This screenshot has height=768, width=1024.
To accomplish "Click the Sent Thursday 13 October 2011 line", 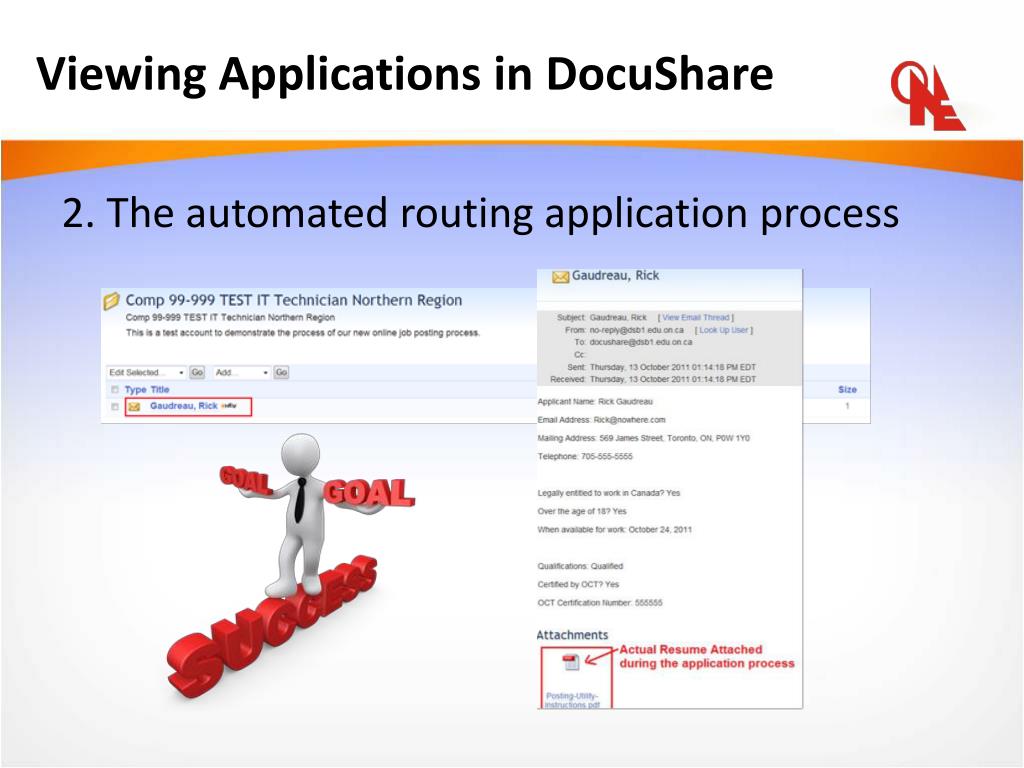I will point(662,367).
